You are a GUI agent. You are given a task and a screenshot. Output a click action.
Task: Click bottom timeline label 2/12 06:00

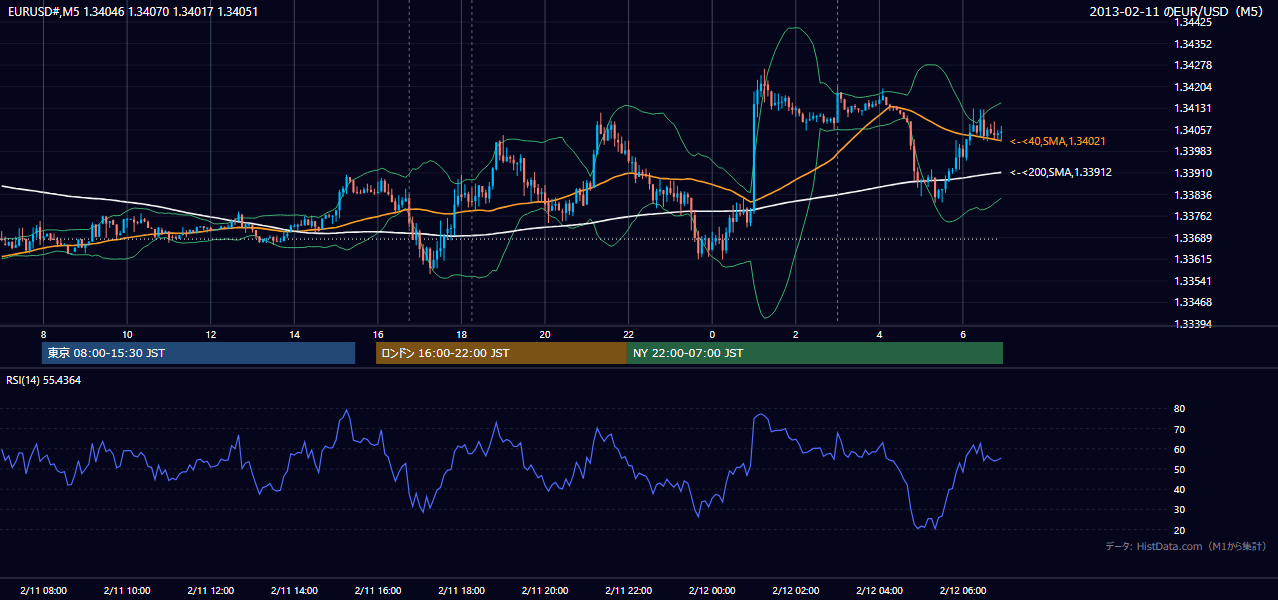click(x=962, y=590)
